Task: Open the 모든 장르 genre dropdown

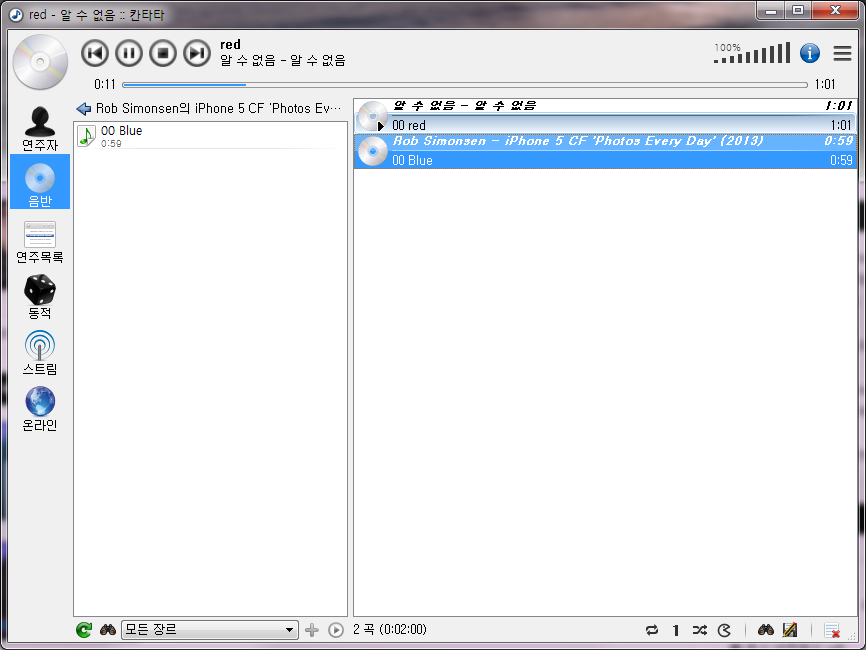Action: click(x=209, y=630)
